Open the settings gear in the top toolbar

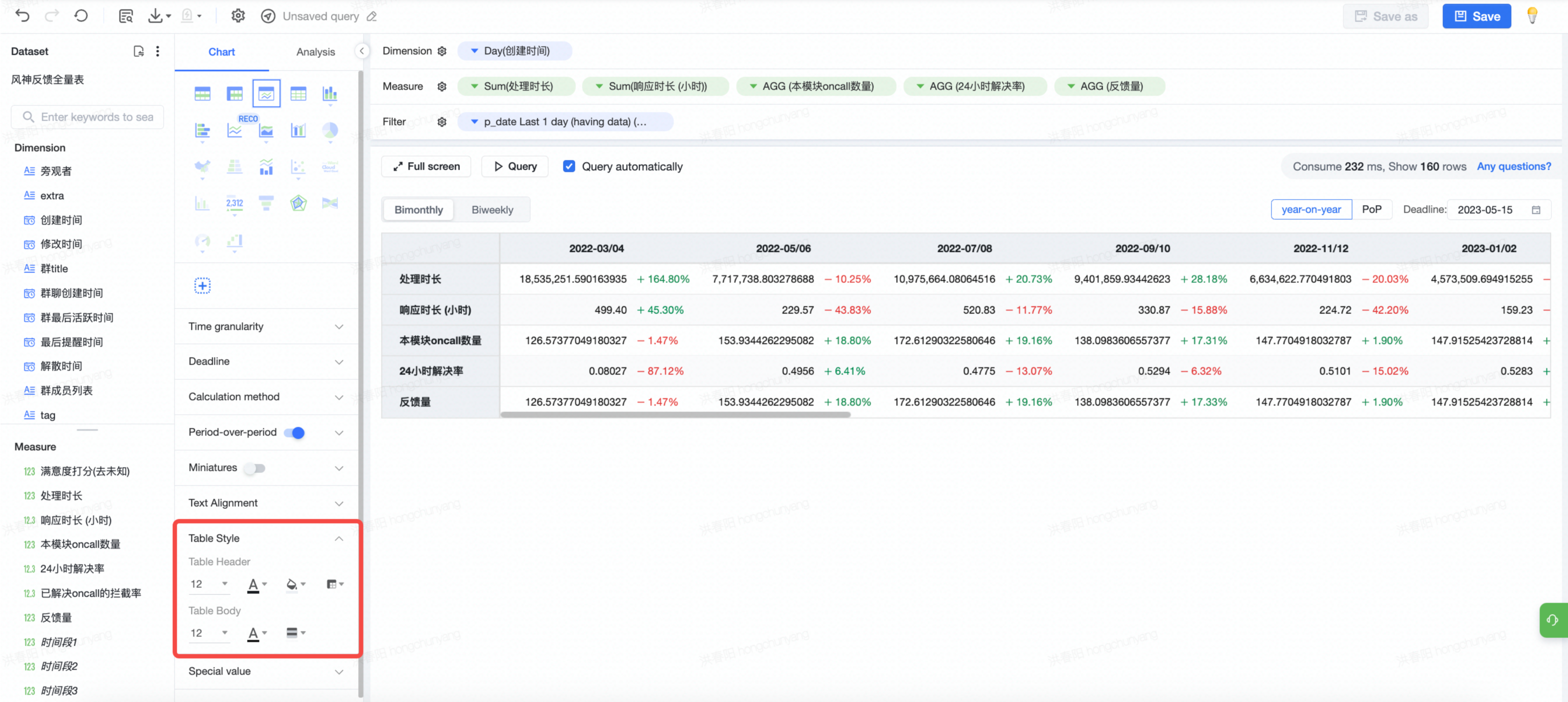coord(238,16)
